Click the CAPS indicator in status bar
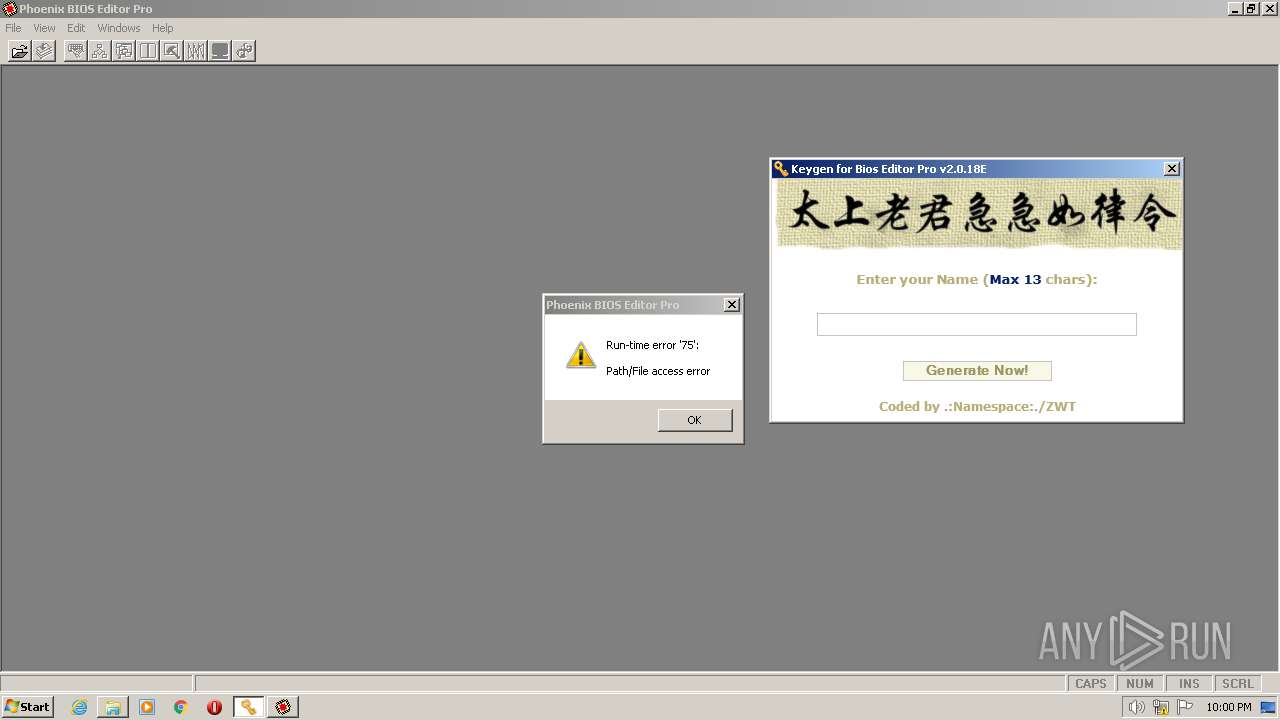1280x720 pixels. [x=1091, y=683]
